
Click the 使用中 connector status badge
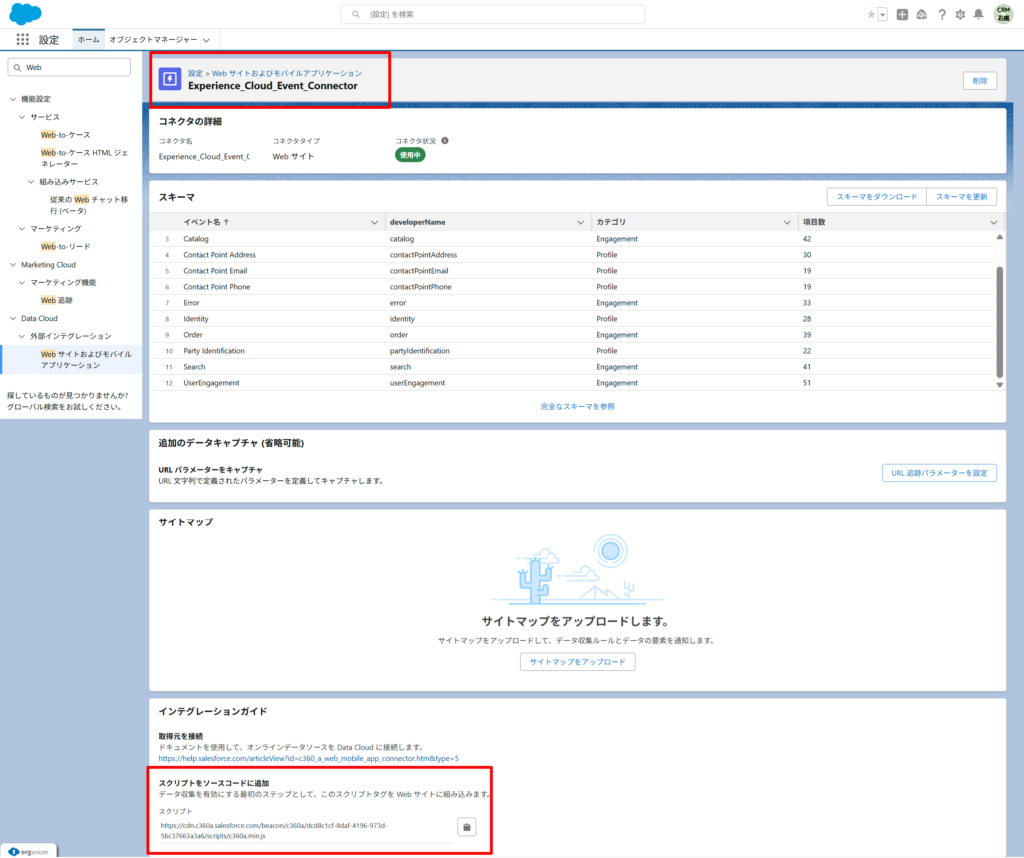(x=410, y=155)
